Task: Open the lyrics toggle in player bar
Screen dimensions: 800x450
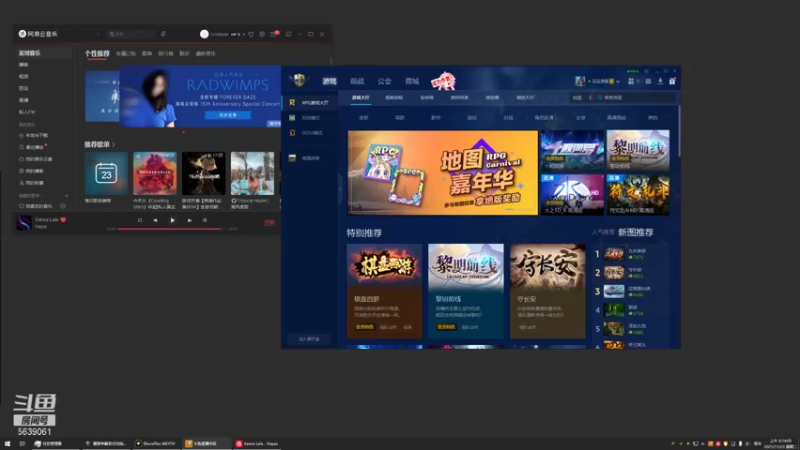Action: tap(269, 222)
